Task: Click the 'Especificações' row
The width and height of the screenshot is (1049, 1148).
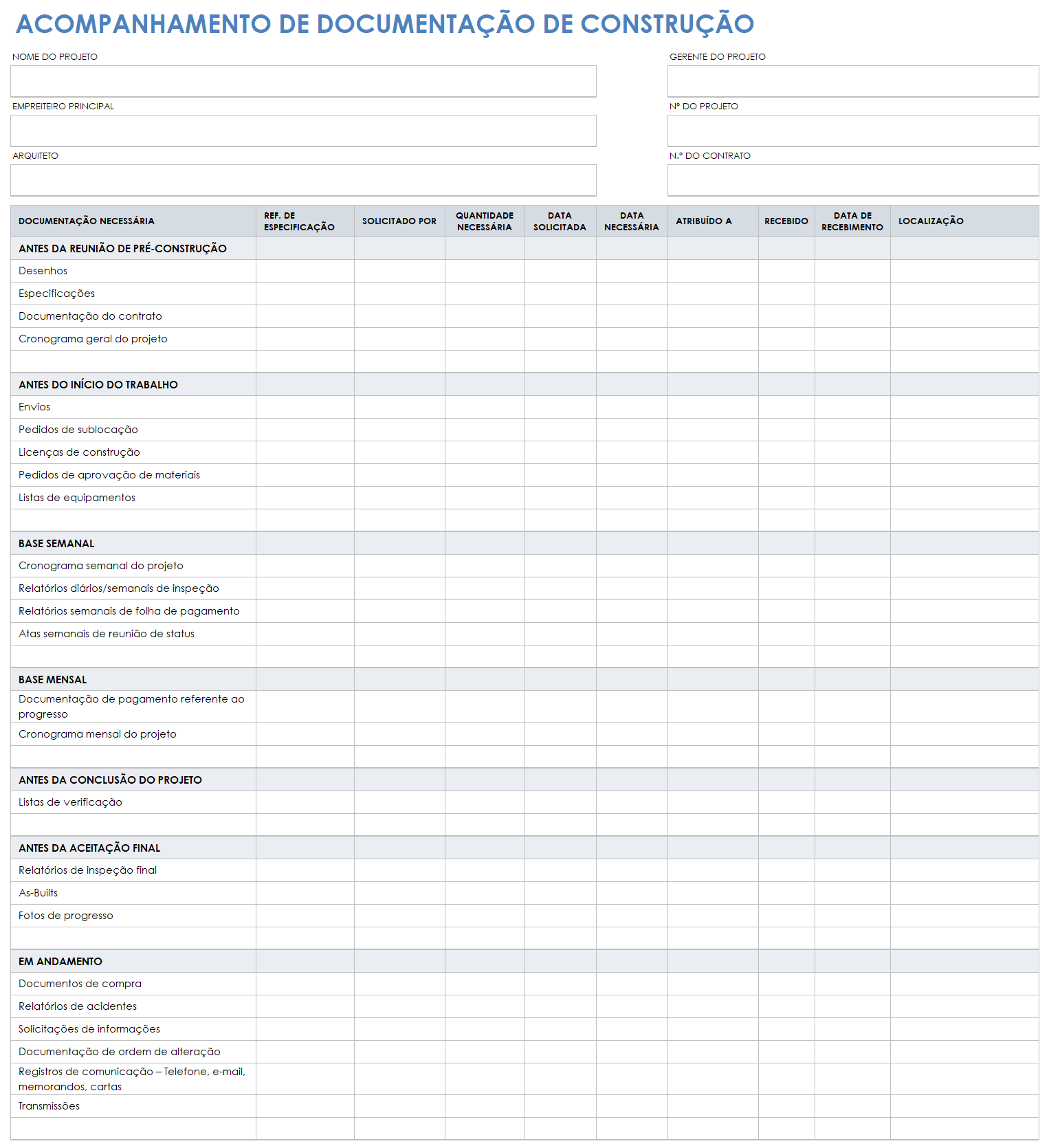Action: (x=524, y=294)
